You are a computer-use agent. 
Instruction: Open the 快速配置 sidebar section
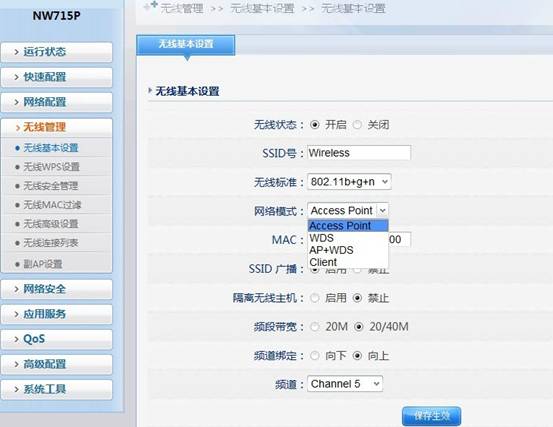tap(56, 77)
